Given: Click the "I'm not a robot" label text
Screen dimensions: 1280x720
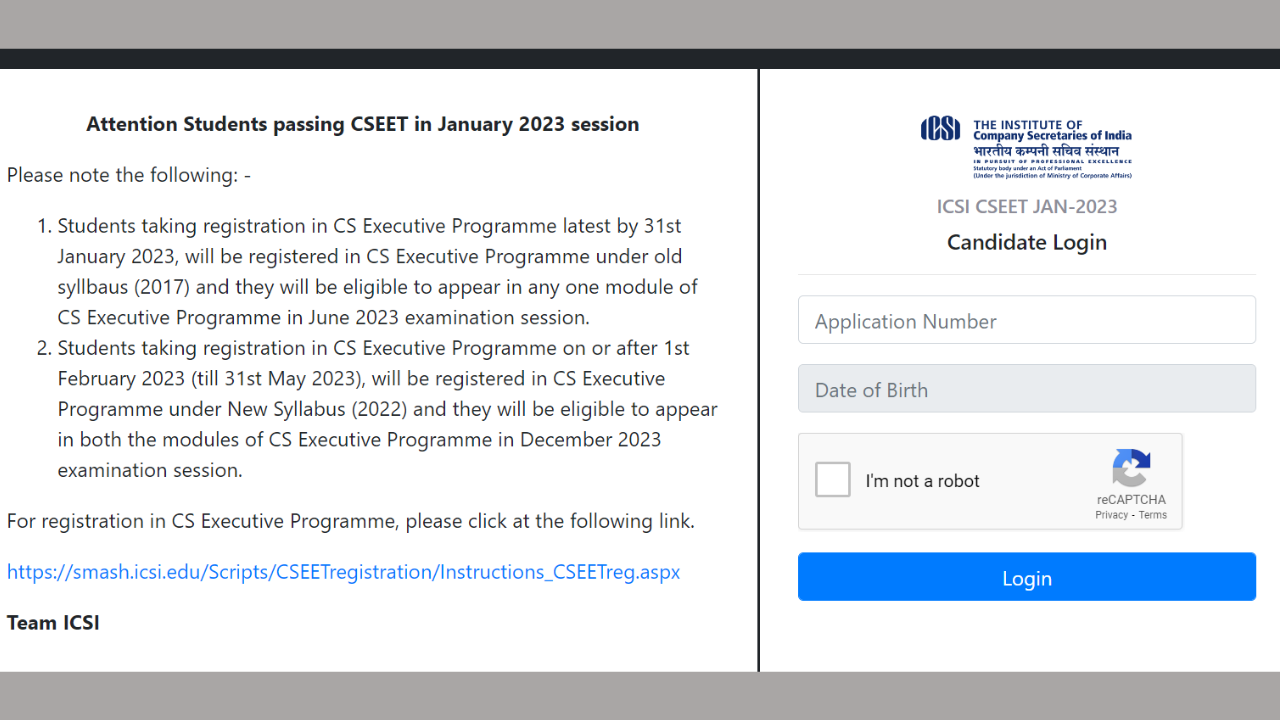Looking at the screenshot, I should point(922,481).
